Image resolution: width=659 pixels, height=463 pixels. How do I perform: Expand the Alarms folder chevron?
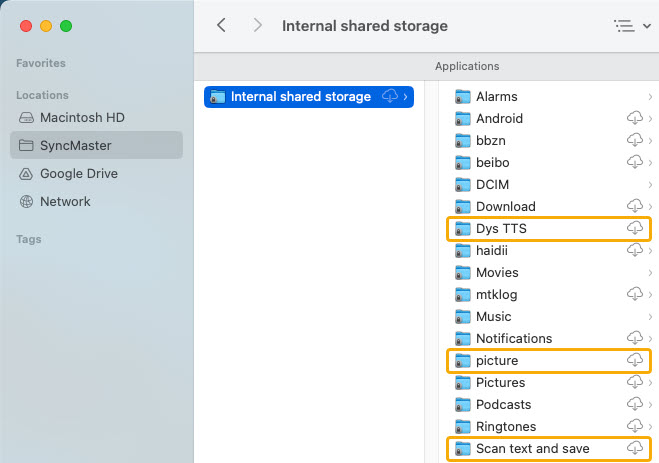[650, 97]
